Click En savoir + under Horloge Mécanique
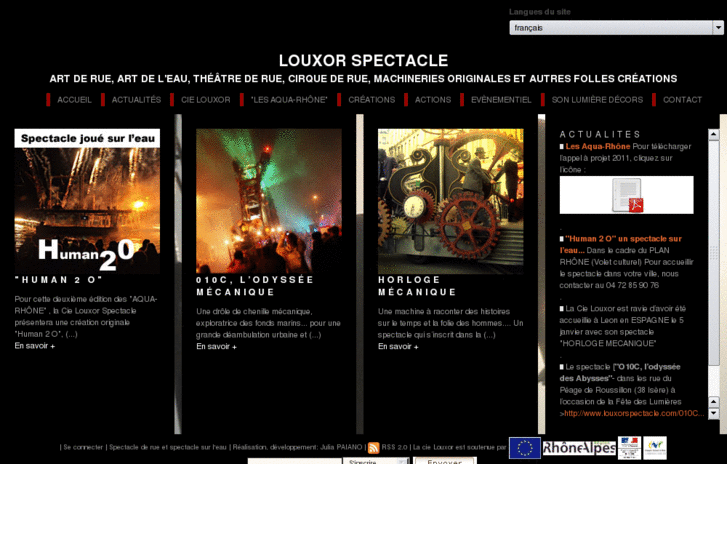727x545 pixels. click(x=398, y=347)
